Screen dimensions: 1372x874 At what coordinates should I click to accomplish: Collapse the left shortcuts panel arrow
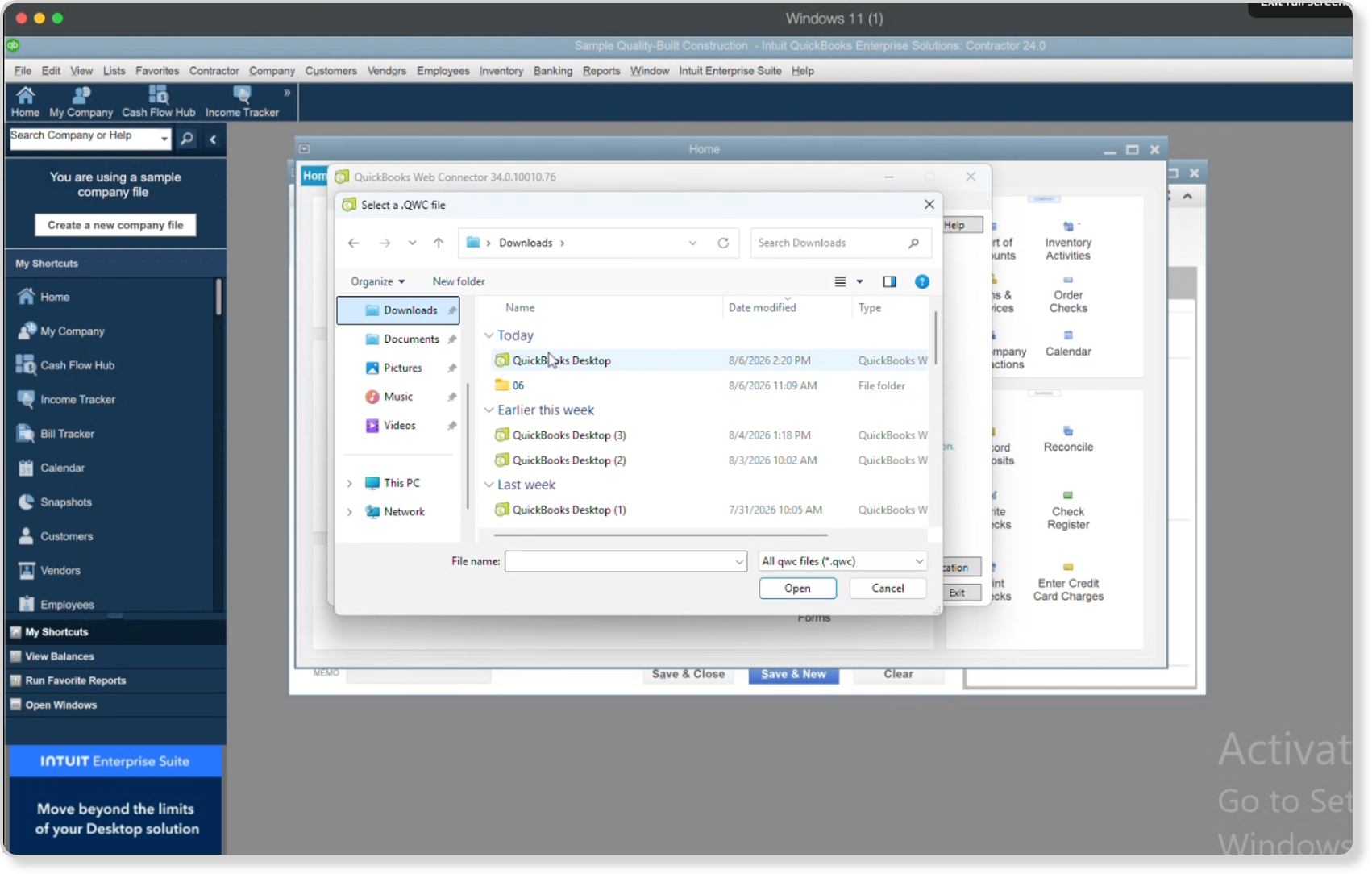coord(213,139)
